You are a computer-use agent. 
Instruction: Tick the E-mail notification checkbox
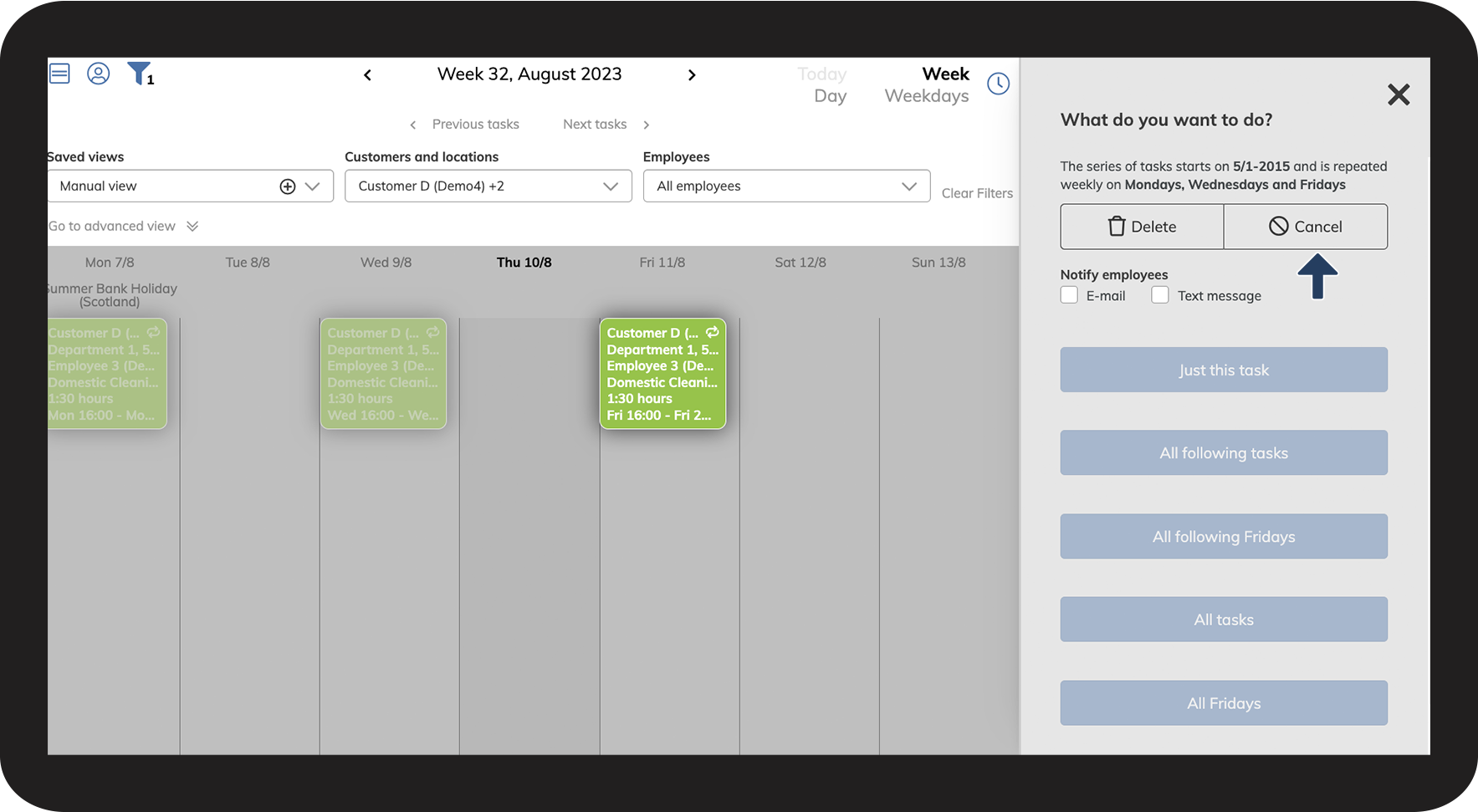(x=1069, y=295)
